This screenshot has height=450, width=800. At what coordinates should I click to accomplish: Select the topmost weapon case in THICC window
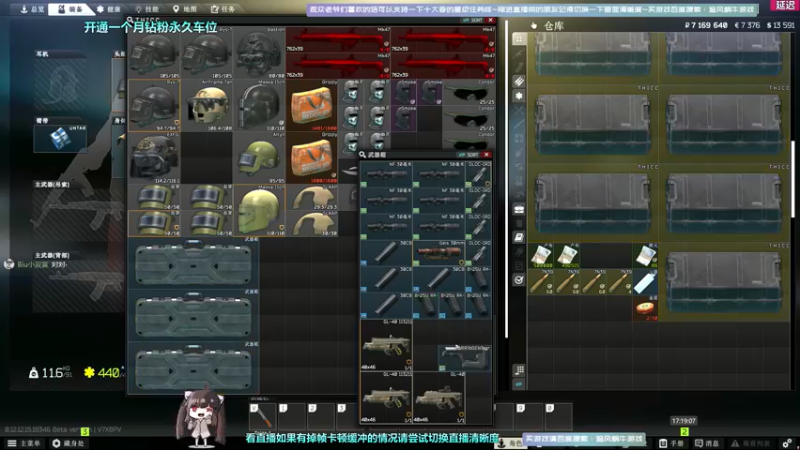point(194,264)
